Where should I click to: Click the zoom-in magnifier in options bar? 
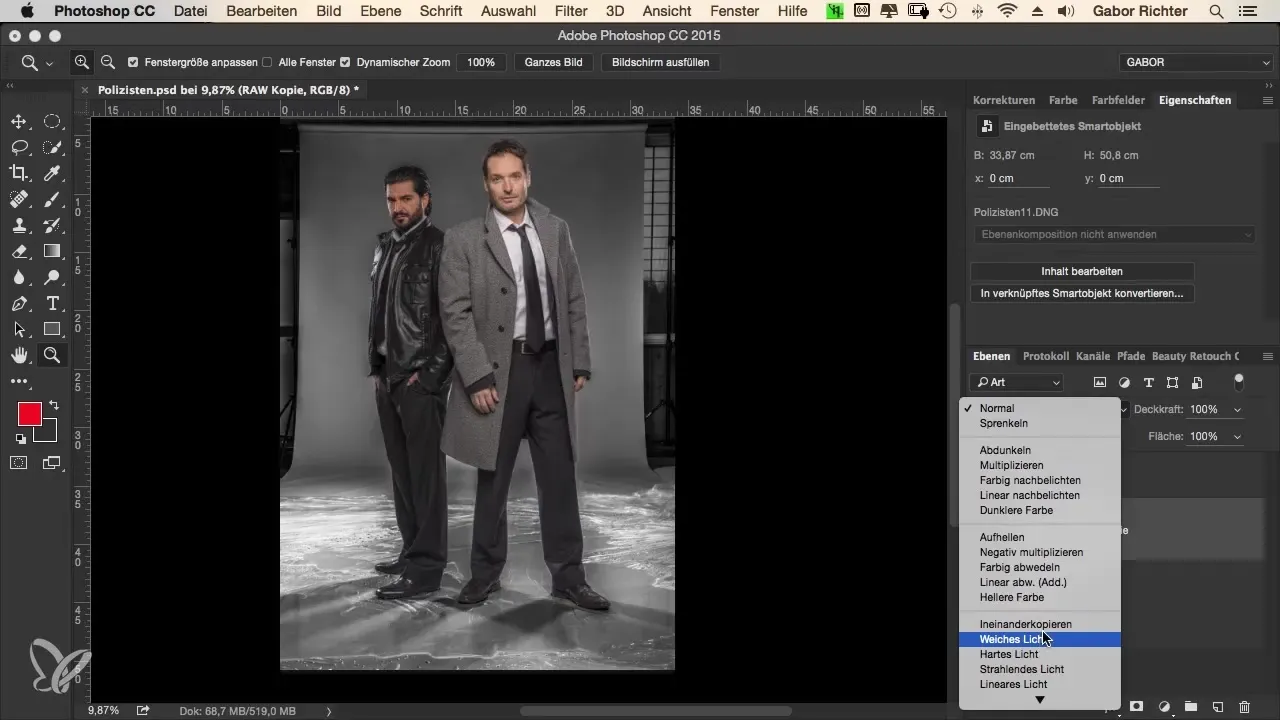click(82, 62)
